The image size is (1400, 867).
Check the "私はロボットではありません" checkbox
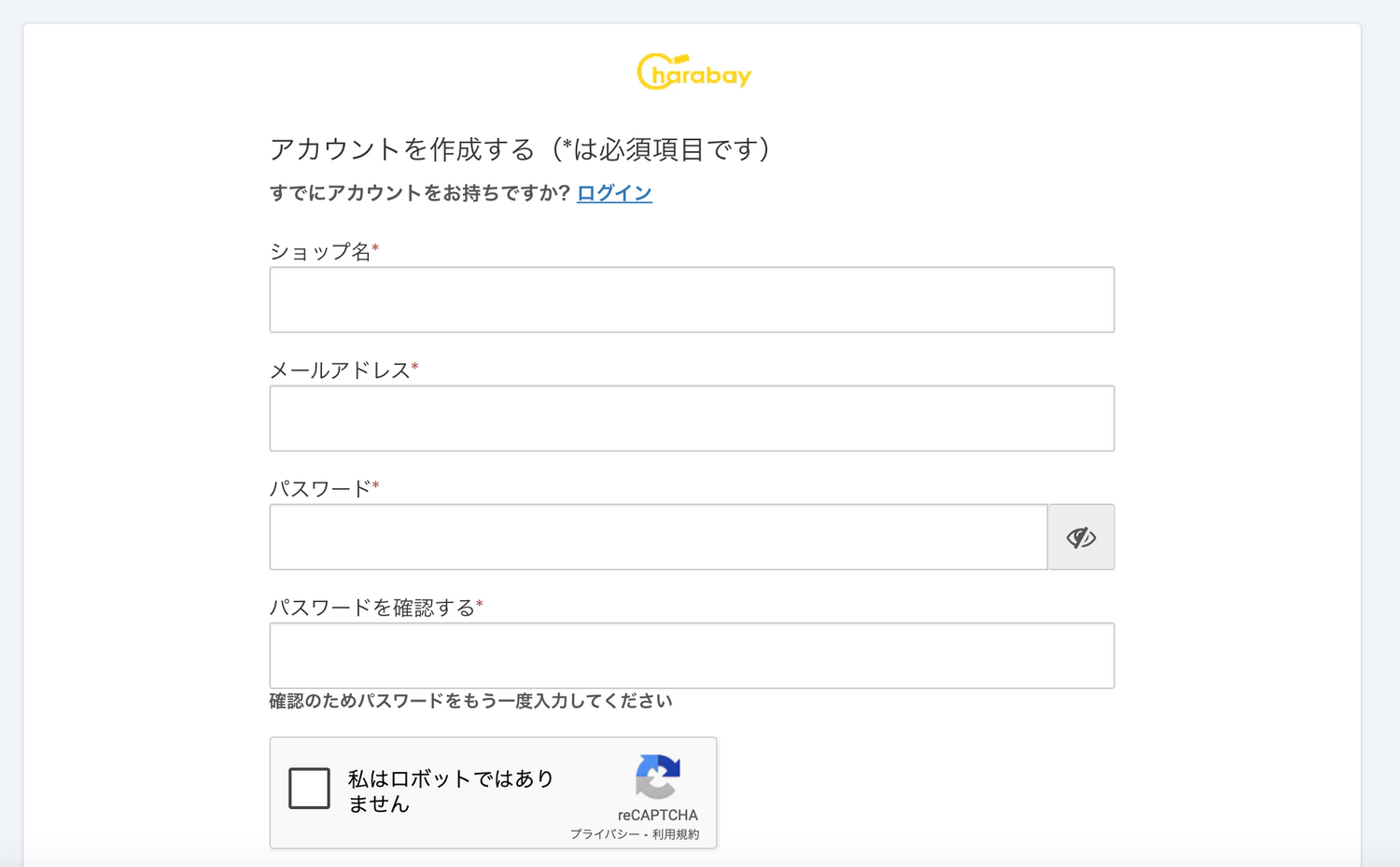(x=309, y=789)
